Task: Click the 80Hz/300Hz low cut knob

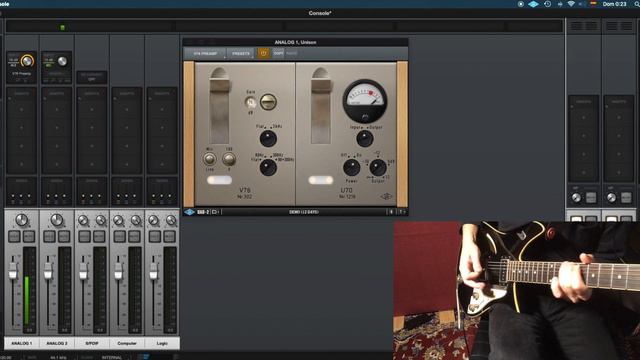Action: pyautogui.click(x=268, y=167)
